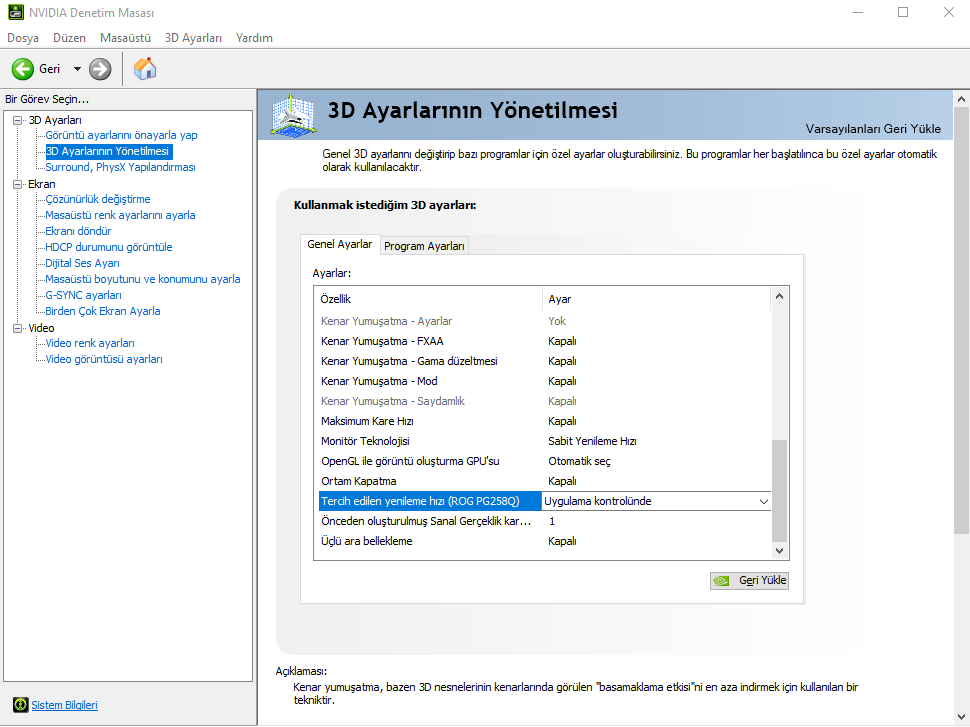The width and height of the screenshot is (970, 727).
Task: Open Video renk ayarları
Action: pos(90,343)
